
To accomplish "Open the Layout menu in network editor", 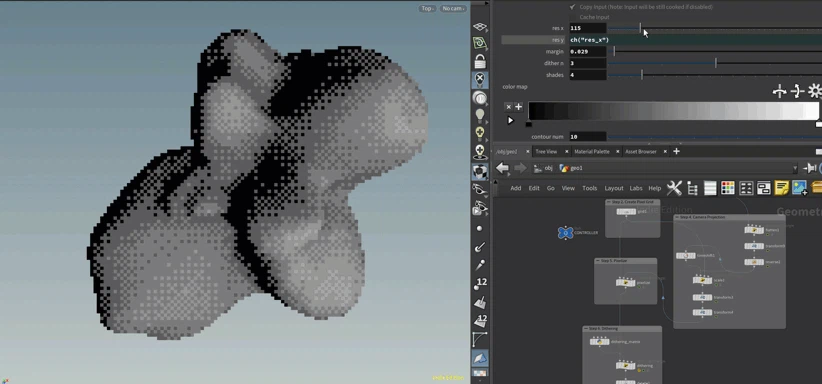I will pyautogui.click(x=613, y=188).
